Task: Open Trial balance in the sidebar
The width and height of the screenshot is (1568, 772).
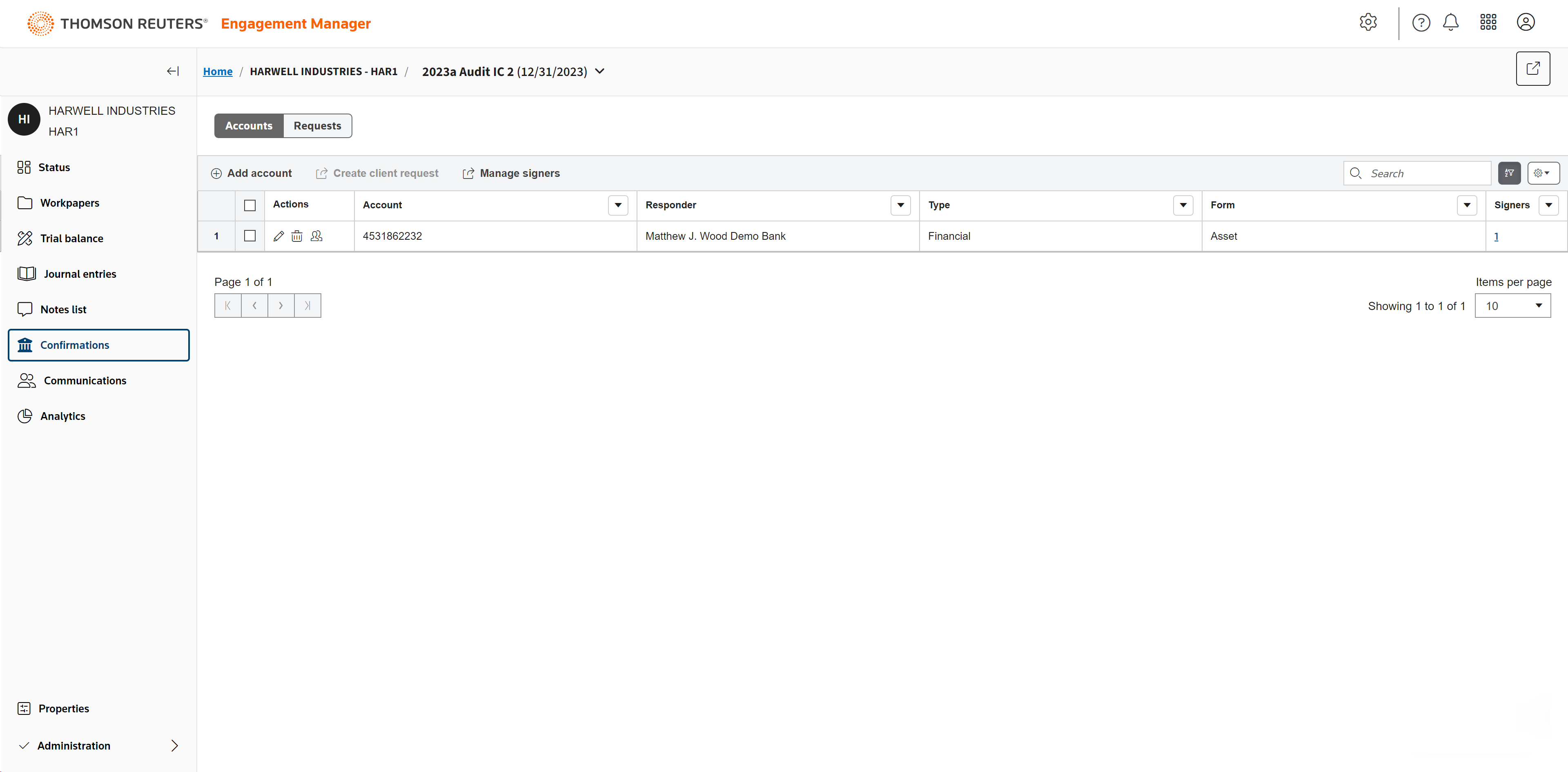Action: 71,239
